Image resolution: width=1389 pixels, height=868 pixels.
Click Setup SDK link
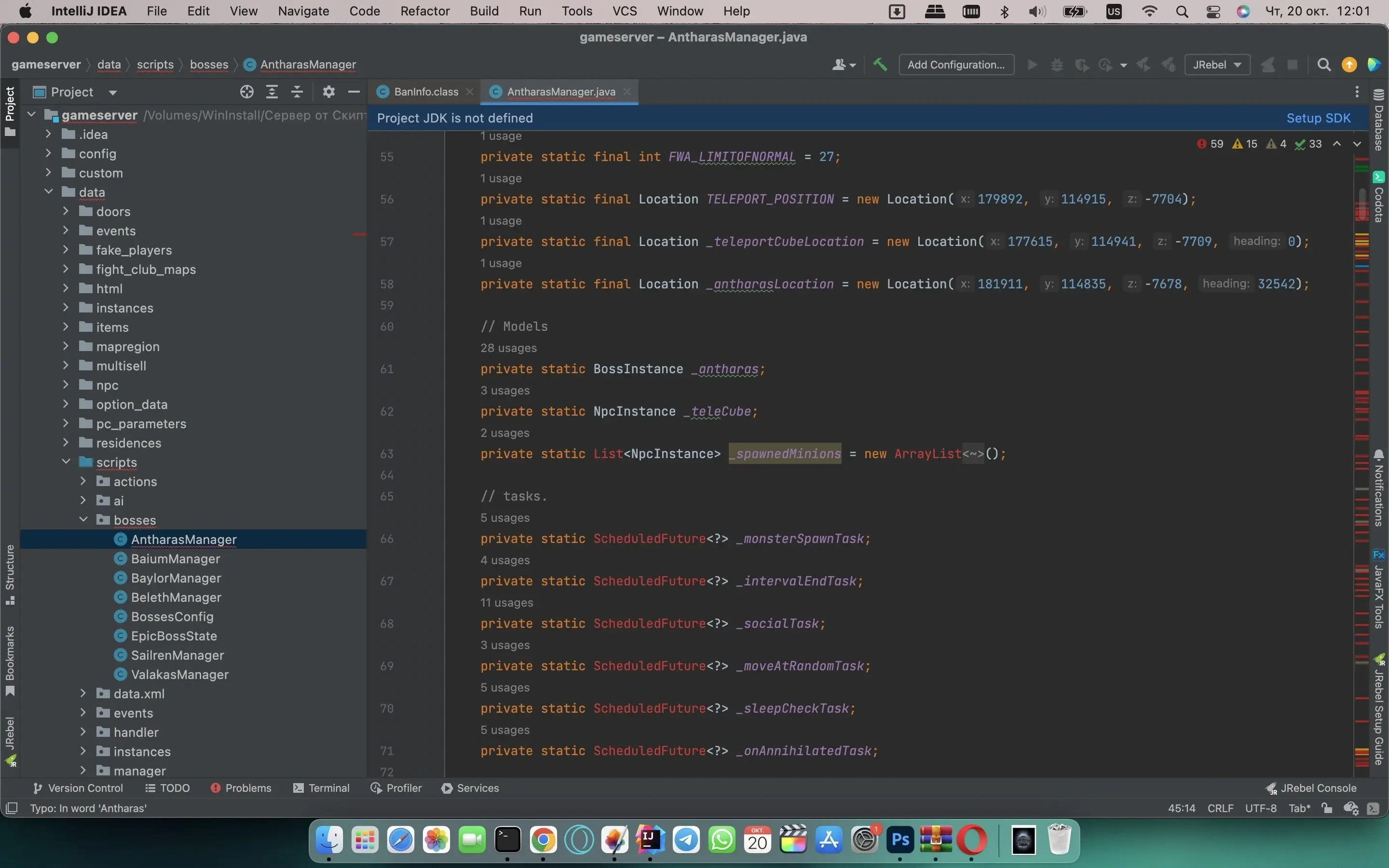pyautogui.click(x=1319, y=118)
